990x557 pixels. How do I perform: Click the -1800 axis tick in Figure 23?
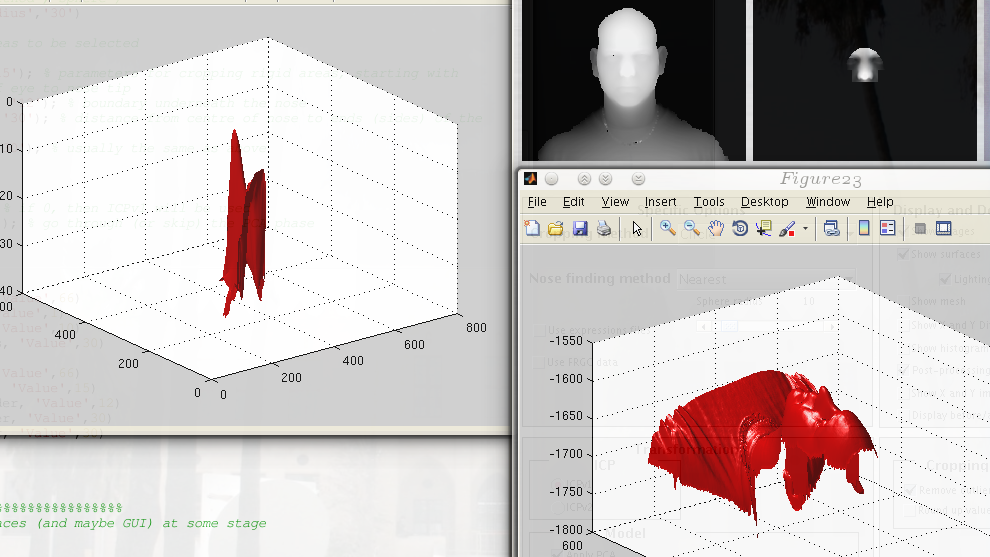click(566, 529)
